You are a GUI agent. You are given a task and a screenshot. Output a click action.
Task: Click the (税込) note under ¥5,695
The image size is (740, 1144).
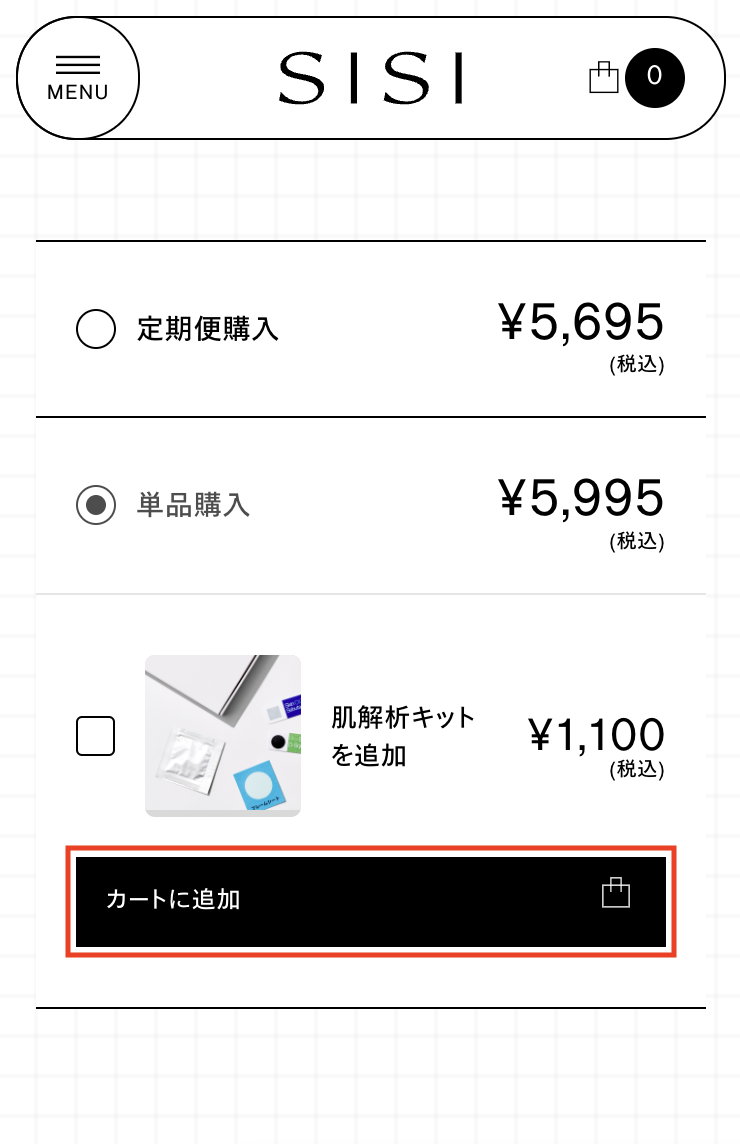637,364
